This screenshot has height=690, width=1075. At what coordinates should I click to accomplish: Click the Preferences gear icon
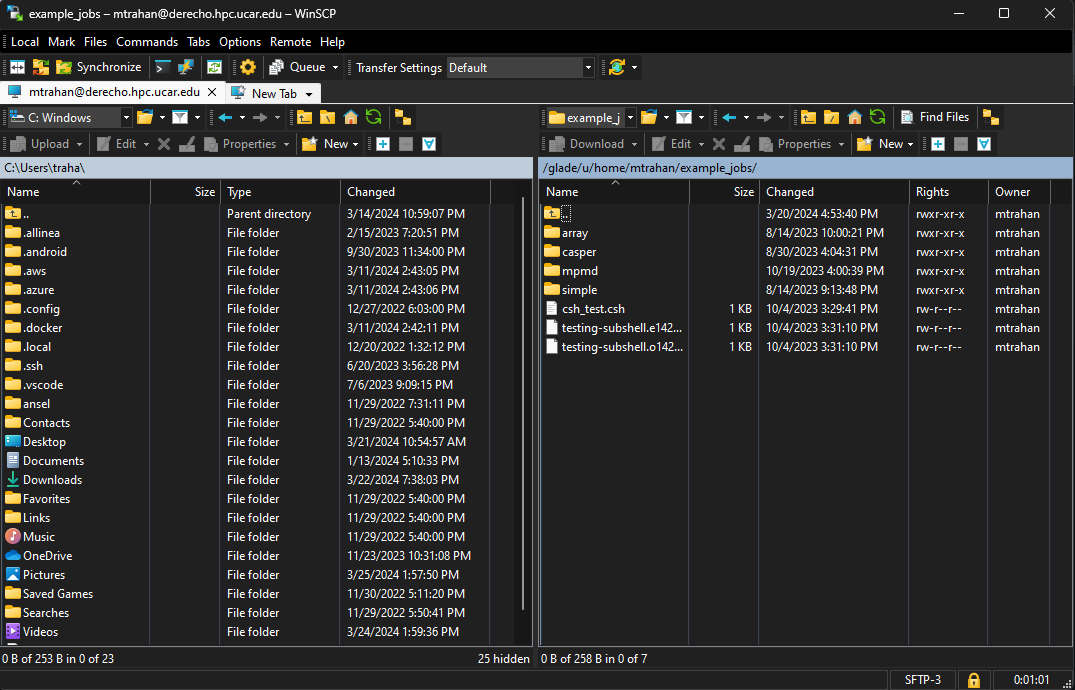pyautogui.click(x=247, y=67)
